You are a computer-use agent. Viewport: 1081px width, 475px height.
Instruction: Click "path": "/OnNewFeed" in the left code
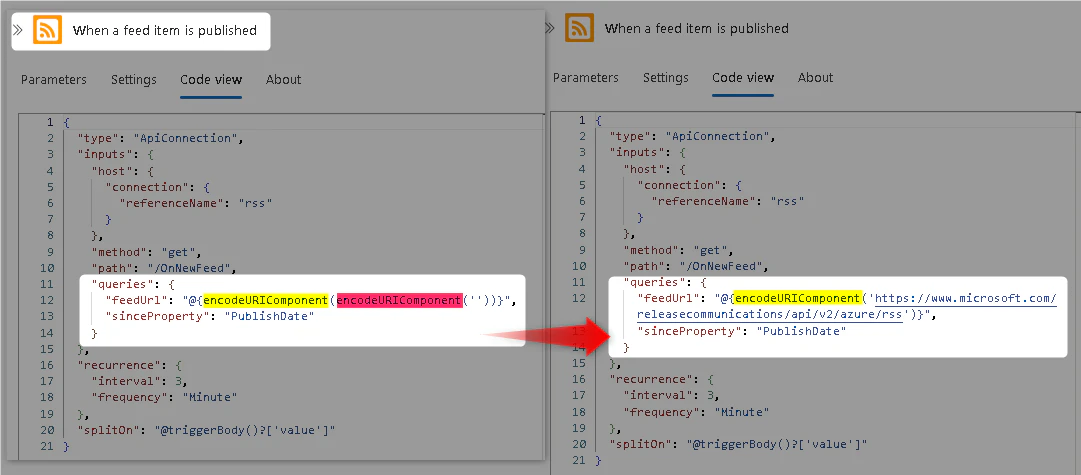(163, 267)
